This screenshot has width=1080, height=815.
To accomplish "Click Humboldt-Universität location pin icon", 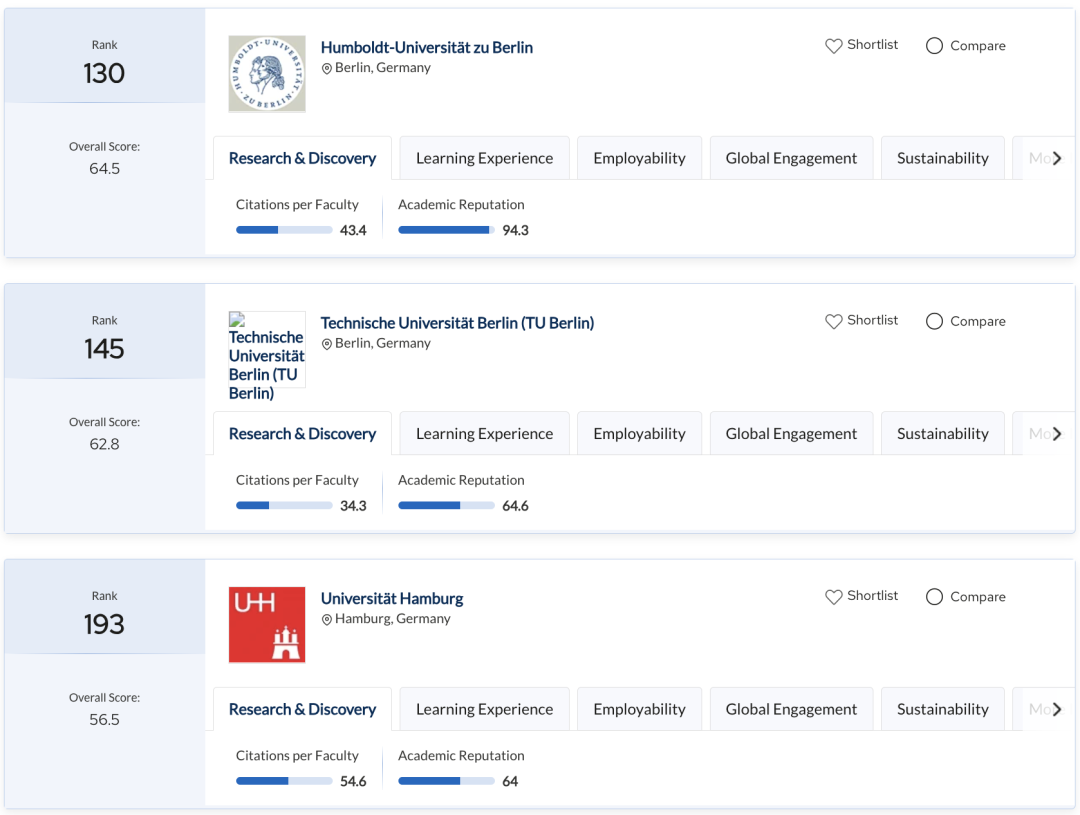I will 327,69.
